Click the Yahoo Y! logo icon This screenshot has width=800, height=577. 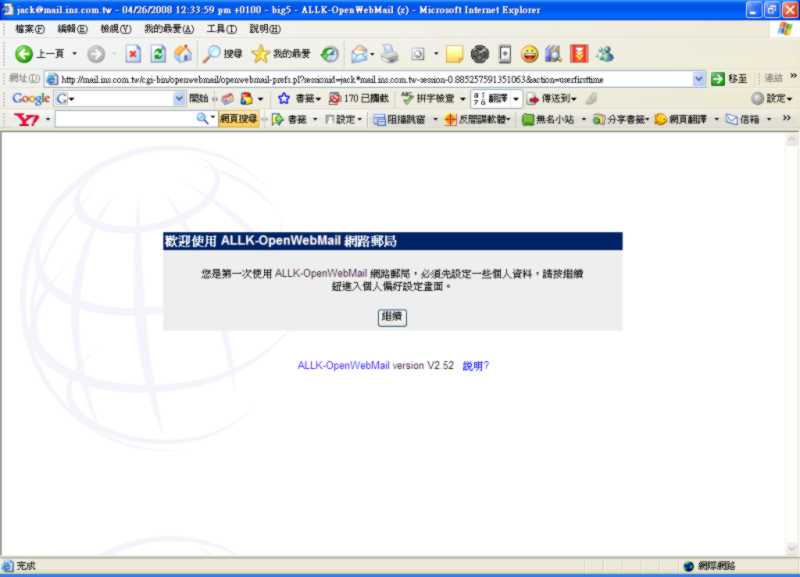coord(27,119)
